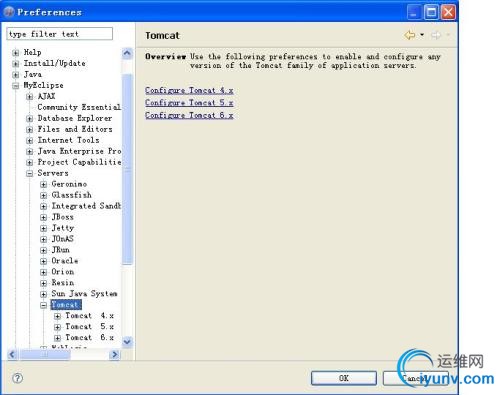Select the Help preferences item
The width and height of the screenshot is (500, 395).
pos(32,52)
